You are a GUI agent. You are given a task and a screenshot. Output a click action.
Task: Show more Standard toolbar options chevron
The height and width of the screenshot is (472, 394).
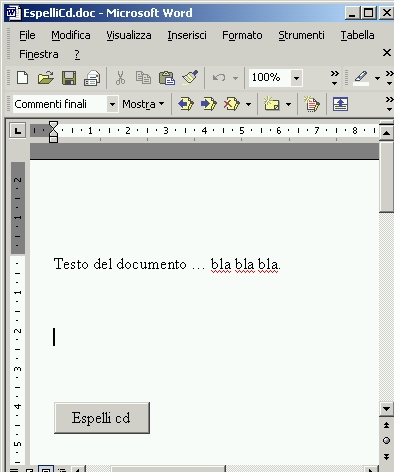[x=334, y=78]
